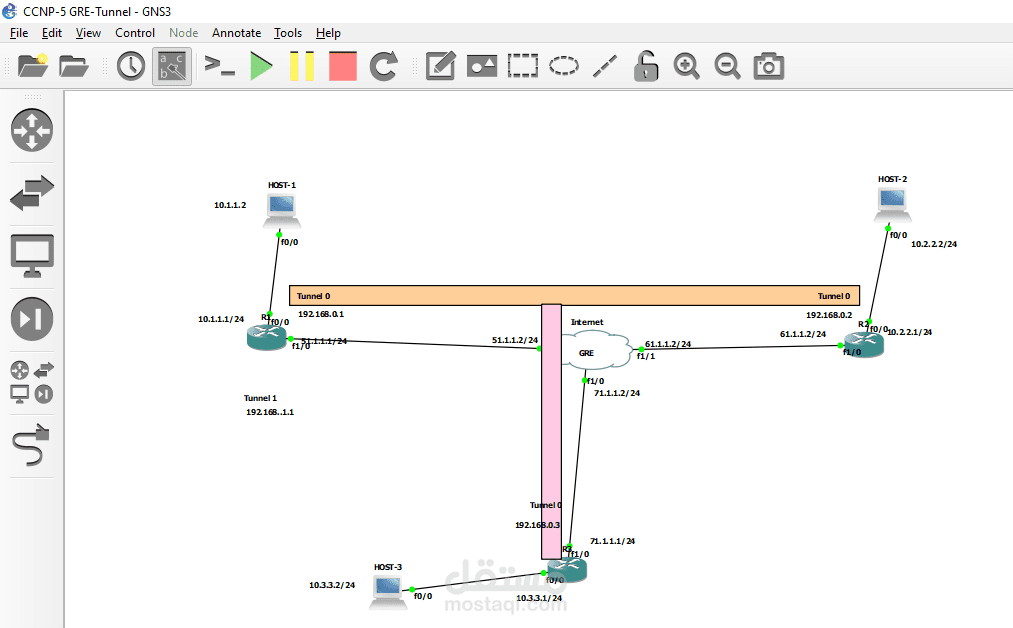Insert a picture into the workspace
1013x628 pixels.
point(482,66)
